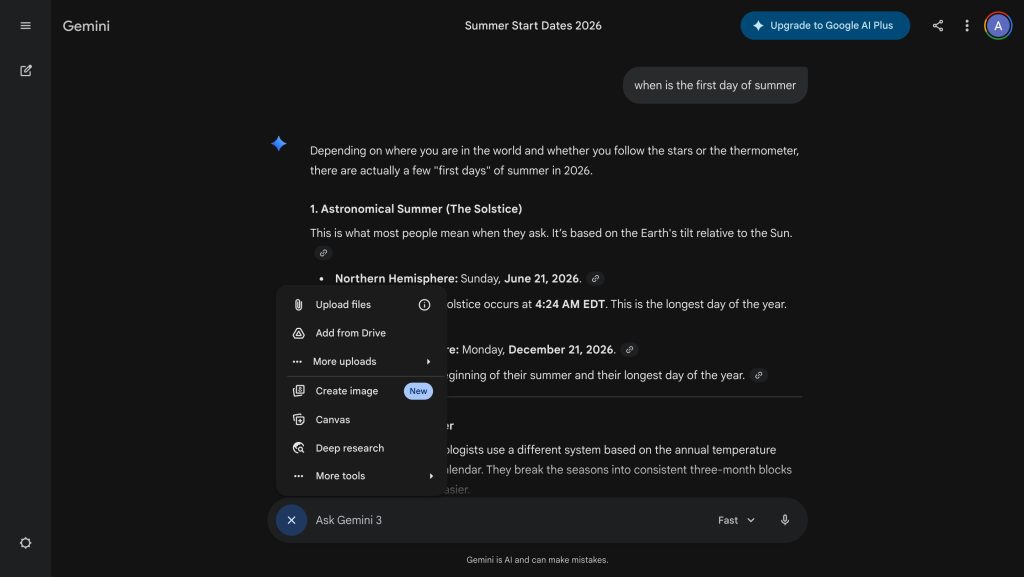Expand the More tools submenu
The height and width of the screenshot is (577, 1024).
pos(361,476)
